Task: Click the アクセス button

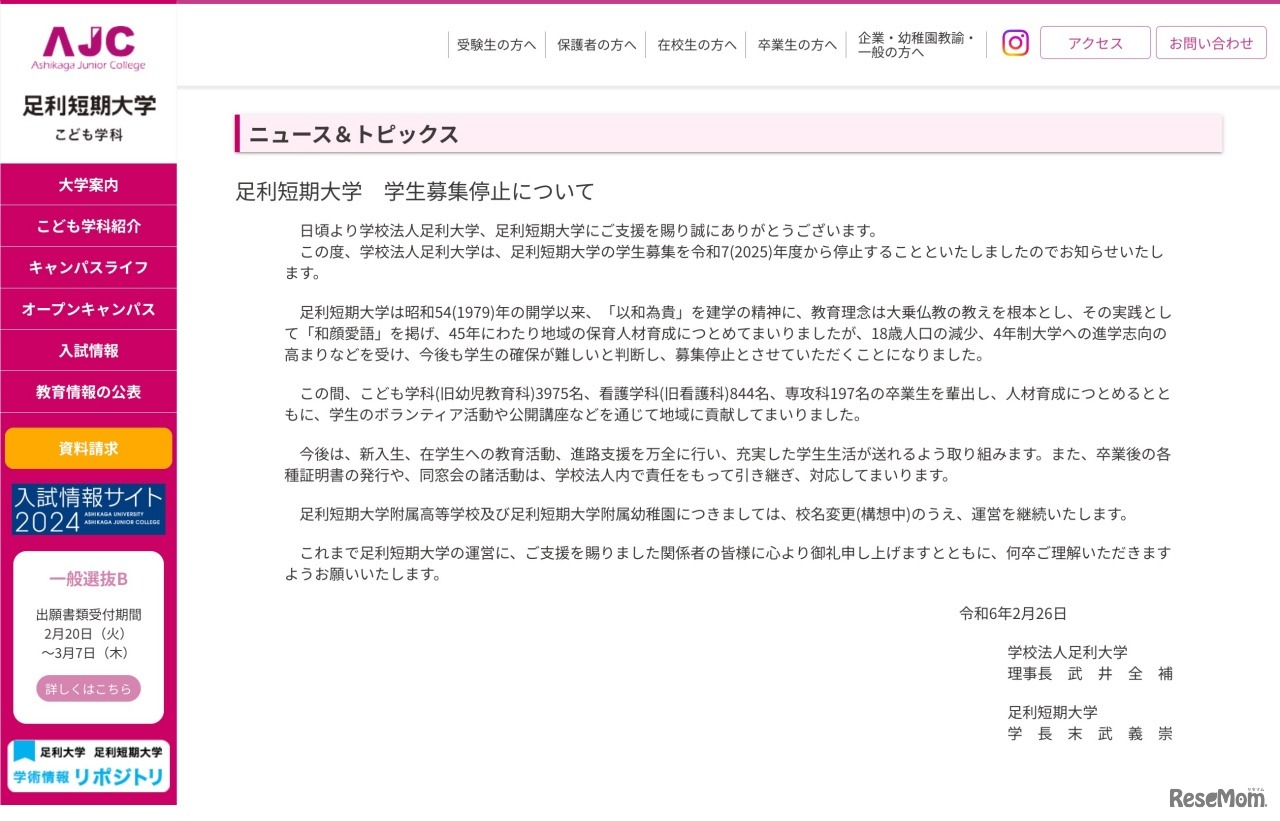Action: point(1095,43)
